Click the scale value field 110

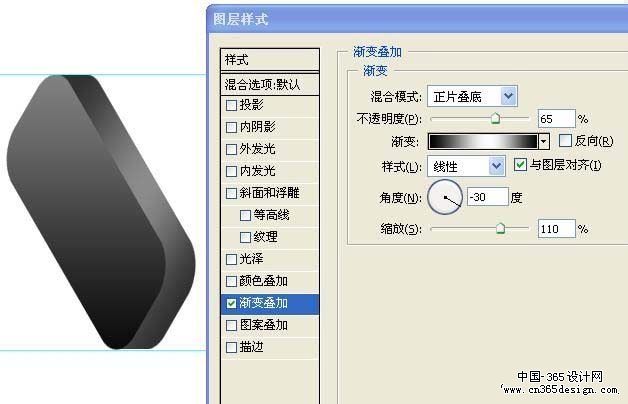click(x=556, y=229)
